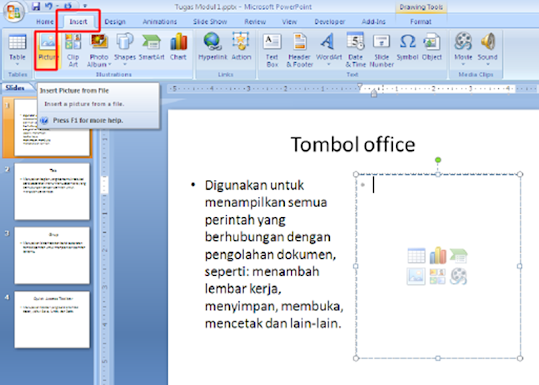Click the Header & Footer icon

300,42
